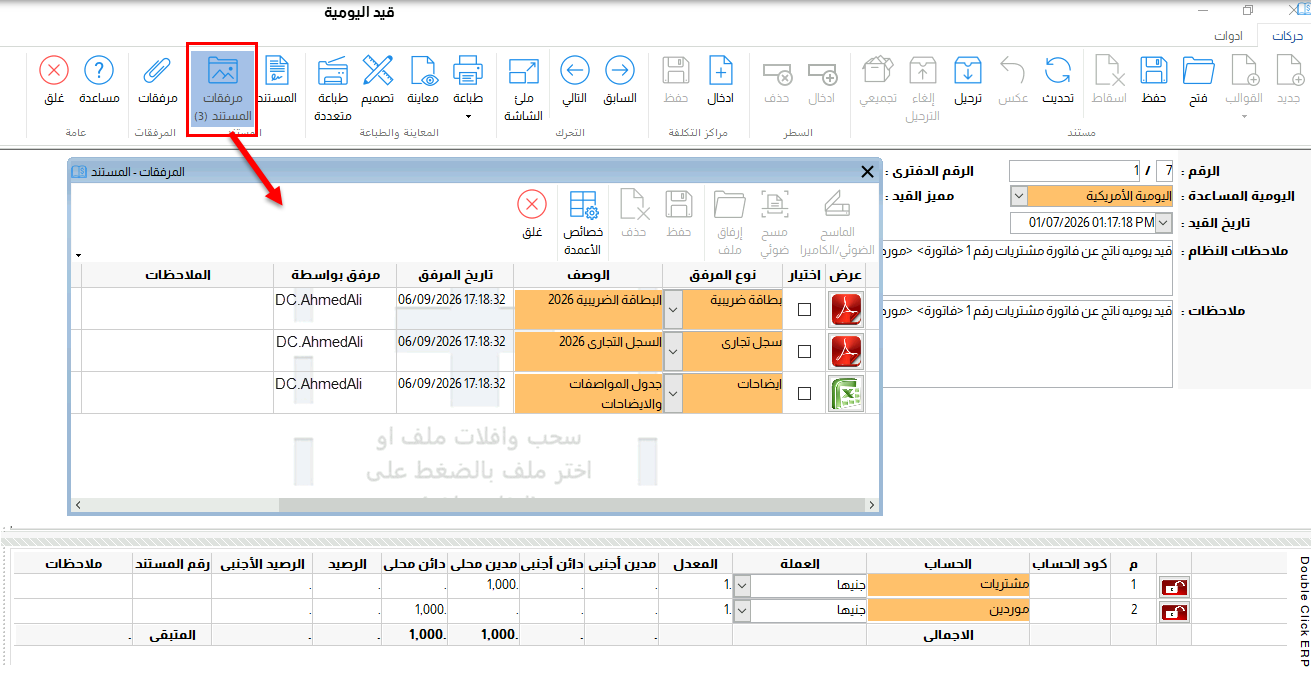Click the post (ترحيل) icon
The width and height of the screenshot is (1311, 691).
pos(966,80)
